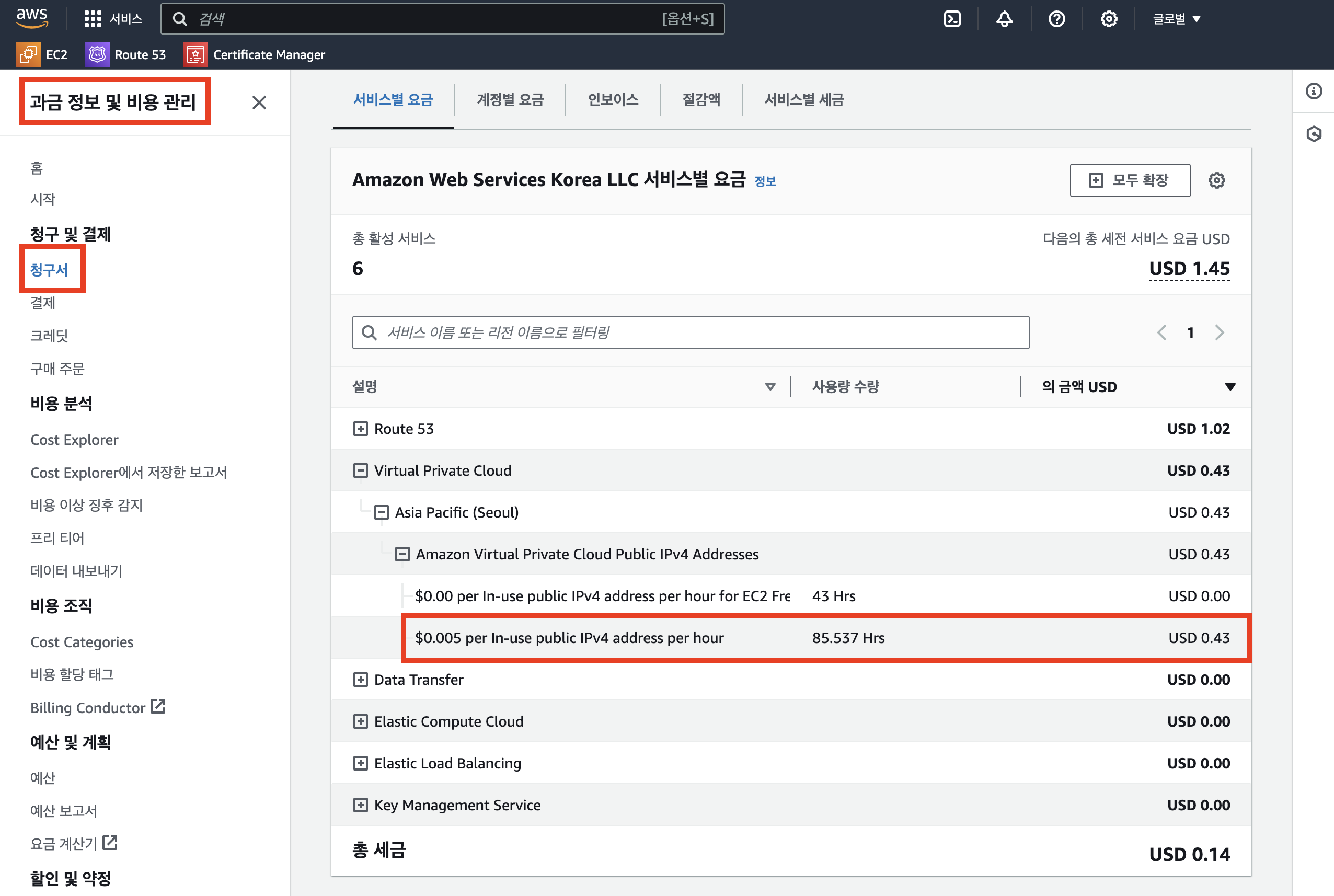Open the help question mark icon
This screenshot has width=1334, height=896.
[1056, 19]
